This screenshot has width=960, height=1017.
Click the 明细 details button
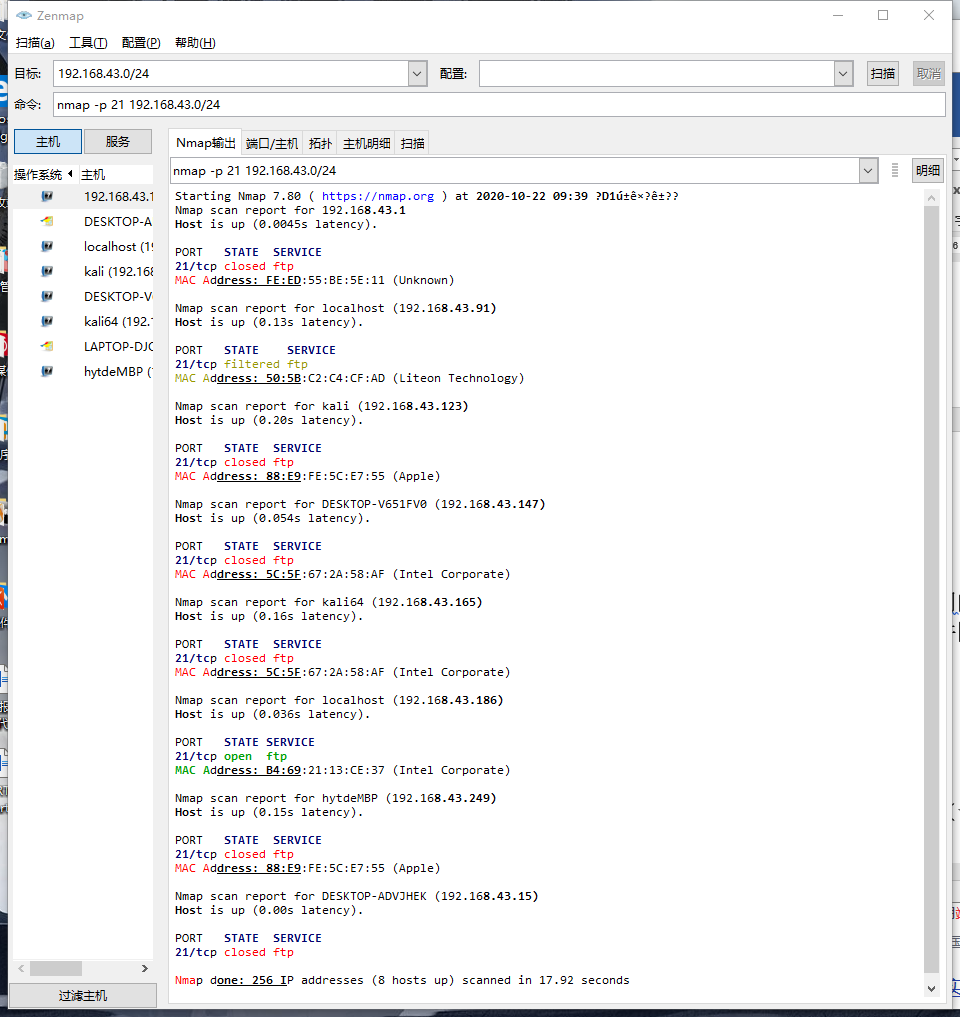[x=928, y=171]
